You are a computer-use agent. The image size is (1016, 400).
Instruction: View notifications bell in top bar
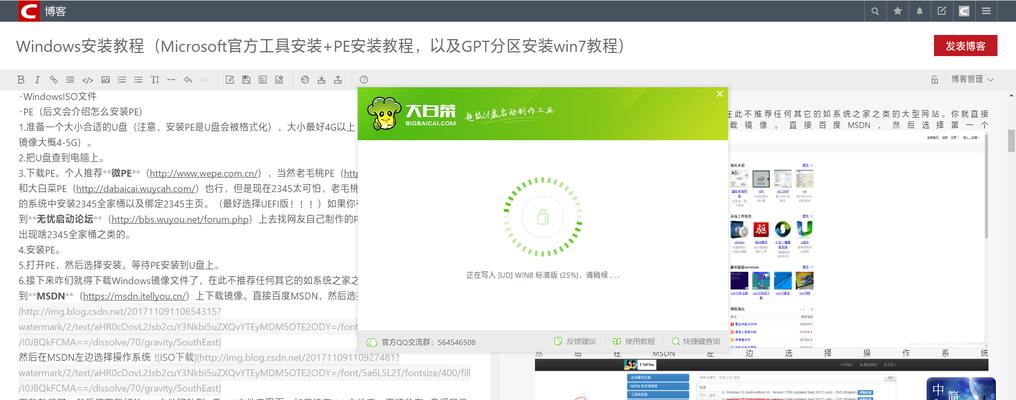point(919,11)
